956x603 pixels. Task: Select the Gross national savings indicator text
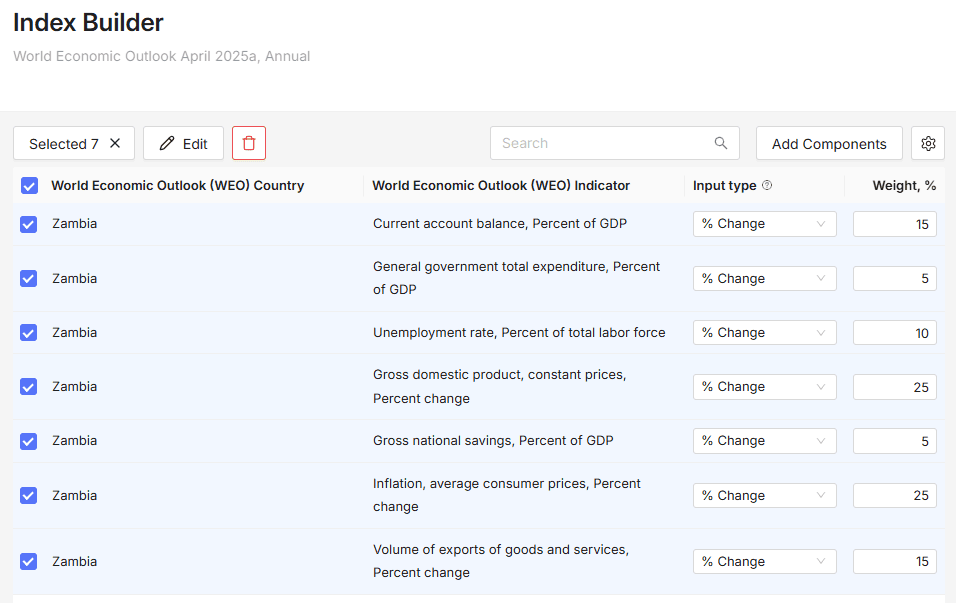[x=493, y=441]
